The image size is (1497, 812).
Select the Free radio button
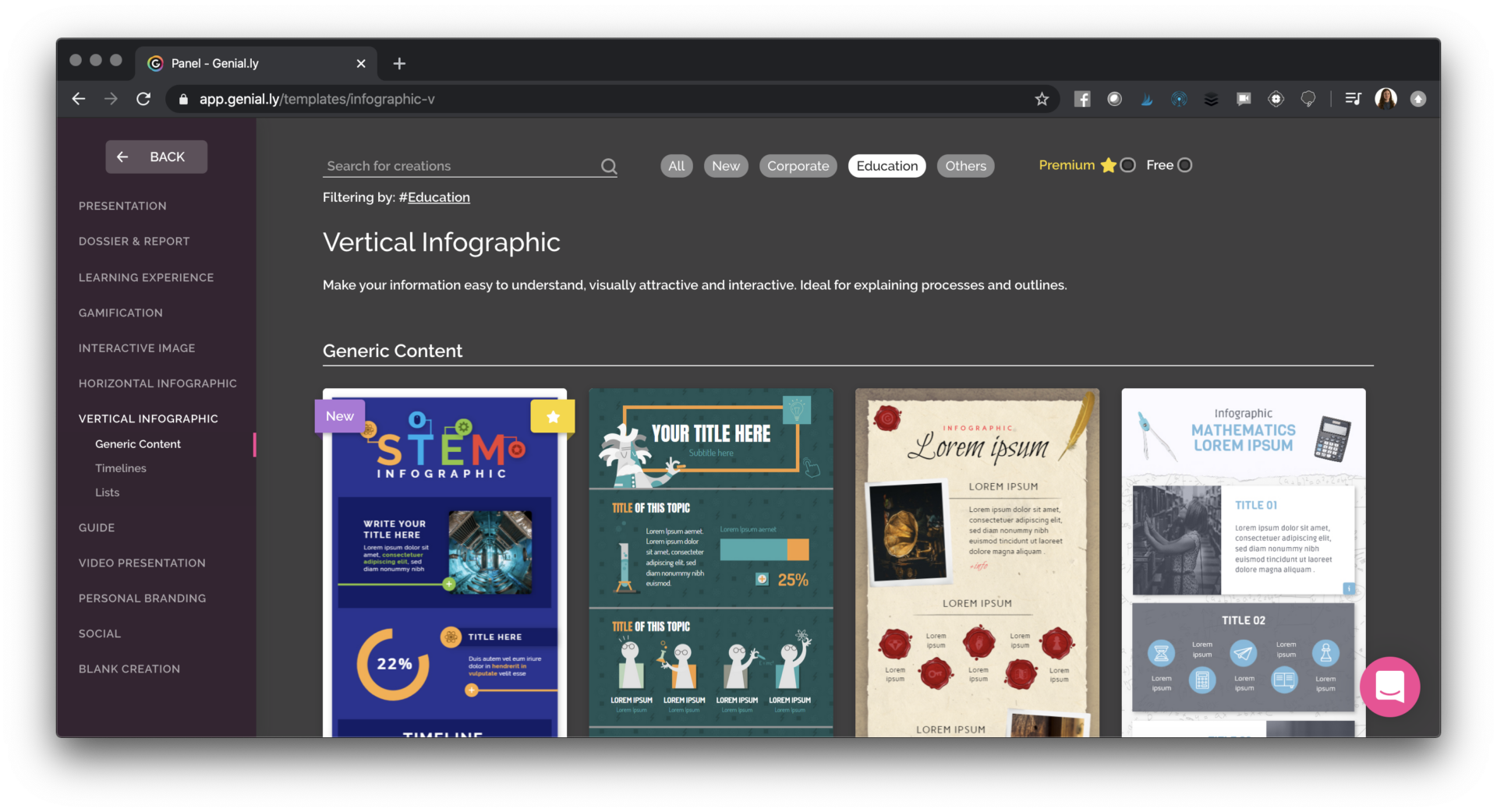pyautogui.click(x=1184, y=165)
